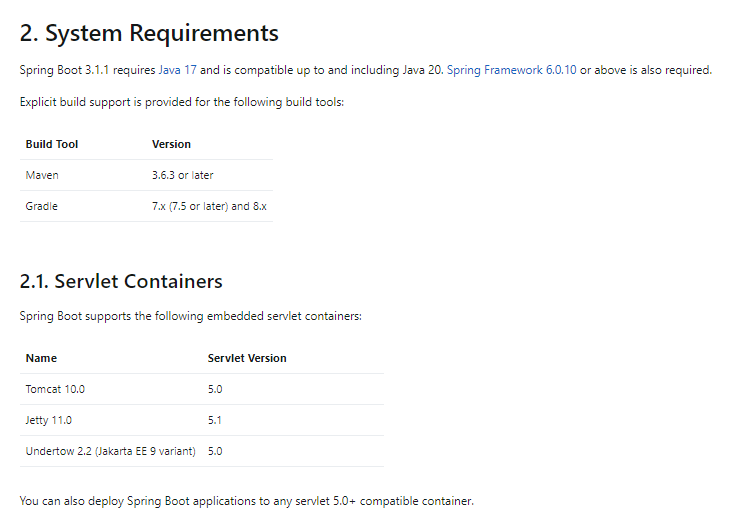Screen dimensions: 733x527
Task: Click the System Requirements heading
Action: (x=149, y=33)
